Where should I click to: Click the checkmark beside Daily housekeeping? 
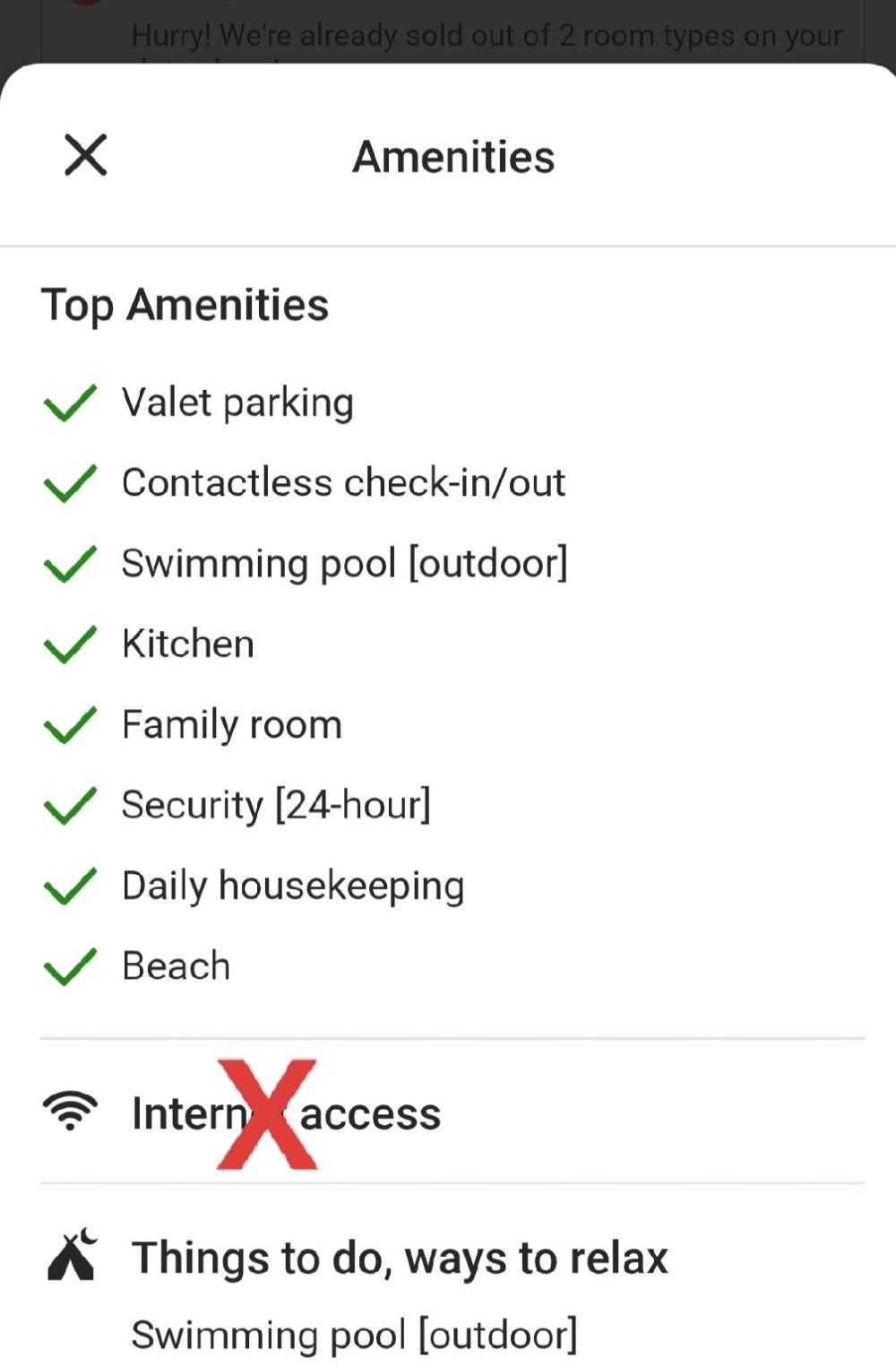tap(70, 886)
